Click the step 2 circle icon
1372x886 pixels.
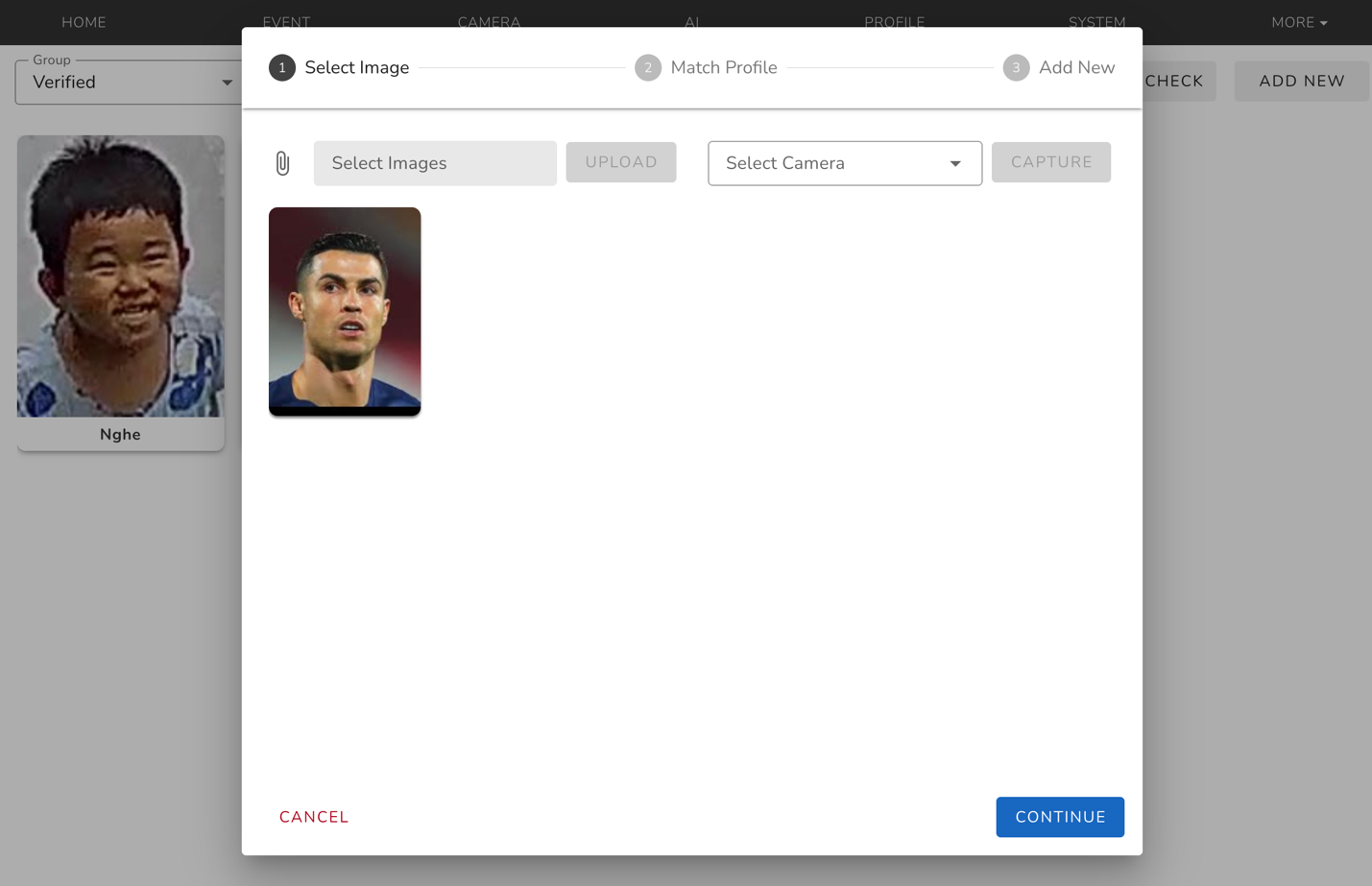click(648, 68)
